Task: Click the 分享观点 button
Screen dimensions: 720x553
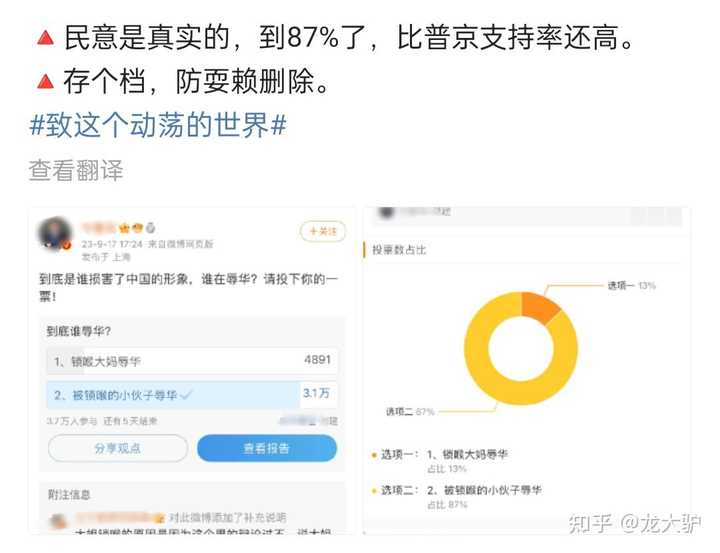Action: (118, 448)
